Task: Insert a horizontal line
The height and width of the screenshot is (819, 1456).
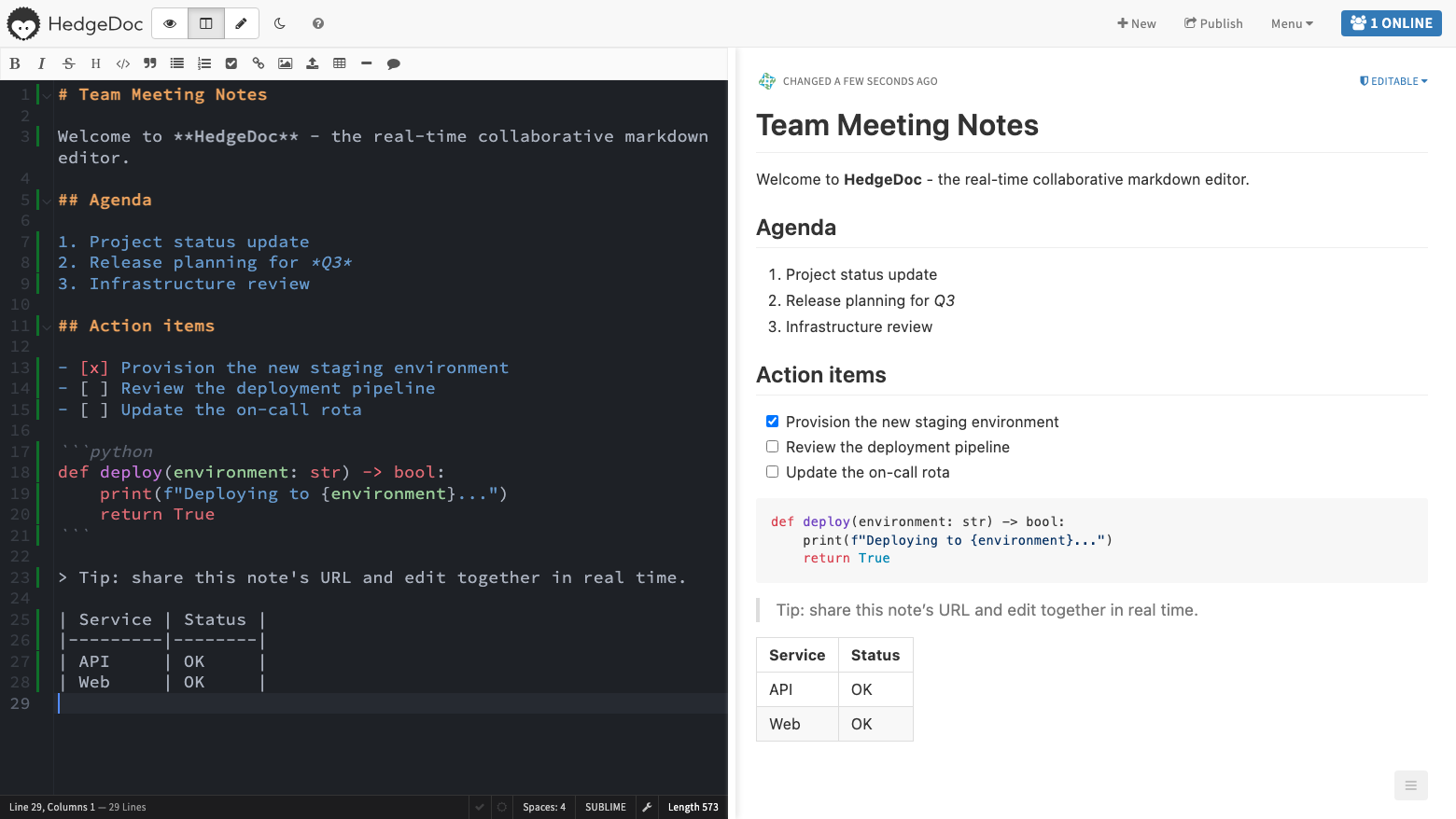Action: click(367, 63)
